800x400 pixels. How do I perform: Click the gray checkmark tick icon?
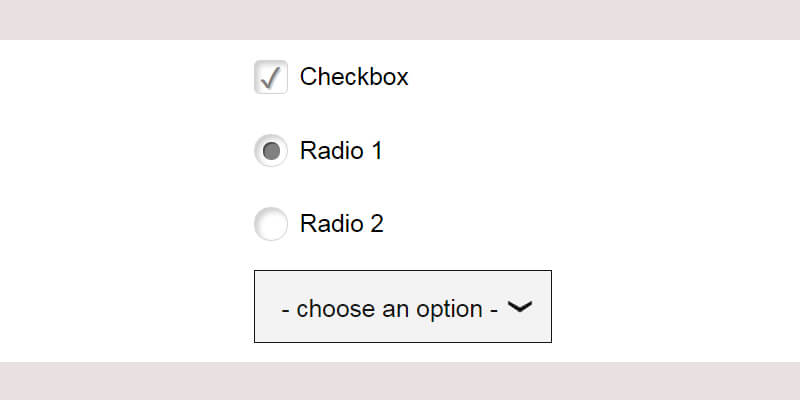[x=271, y=77]
